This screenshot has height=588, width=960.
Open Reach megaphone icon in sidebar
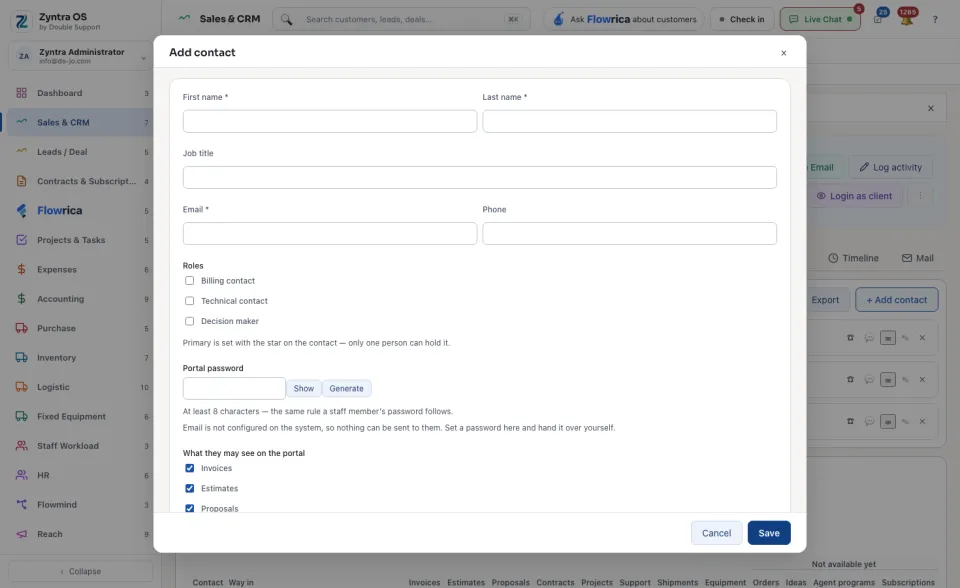(x=21, y=533)
